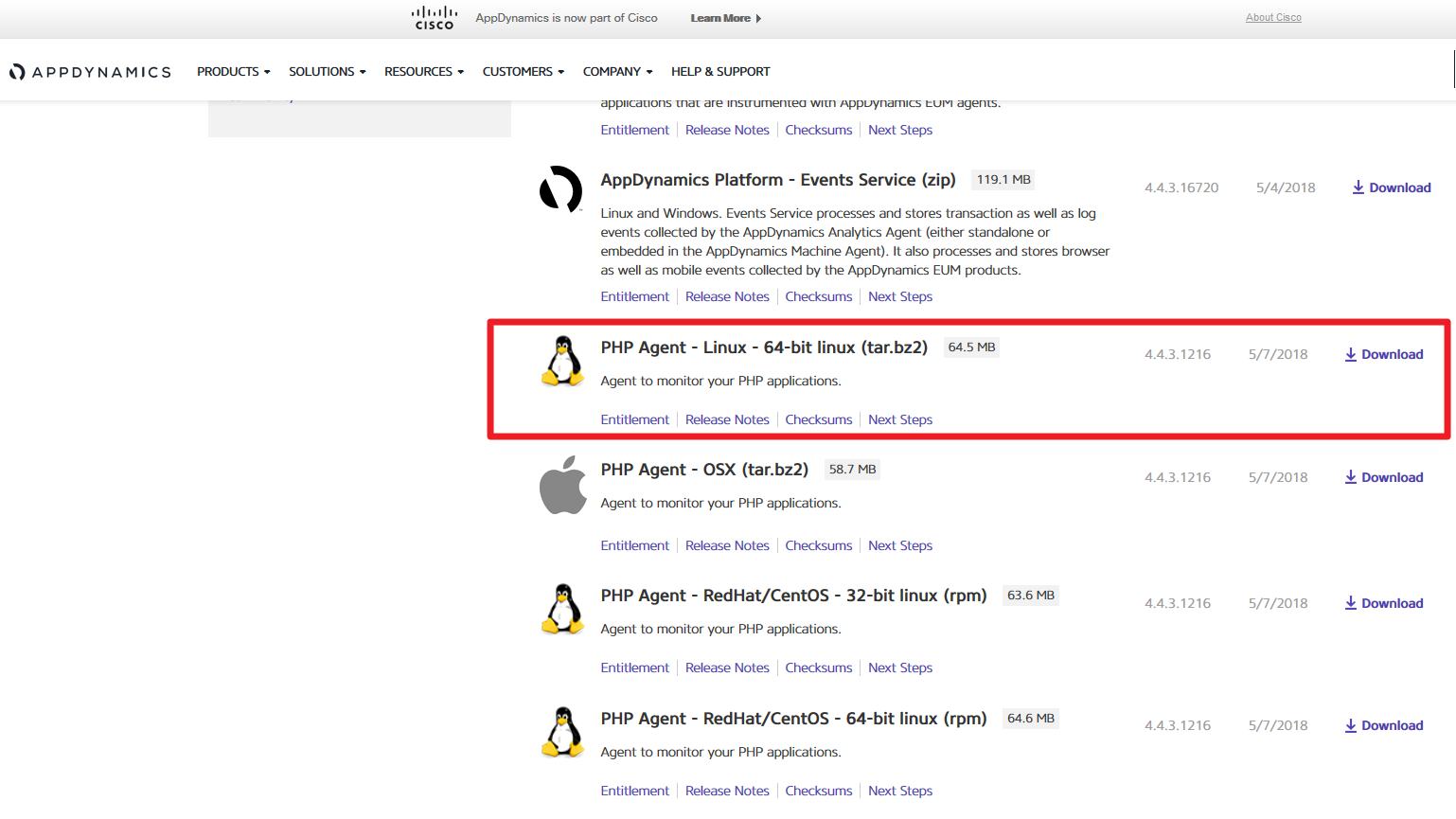Open Release Notes for RedHat/CentOS 32-bit rpm
The width and height of the screenshot is (1456, 819).
click(727, 668)
